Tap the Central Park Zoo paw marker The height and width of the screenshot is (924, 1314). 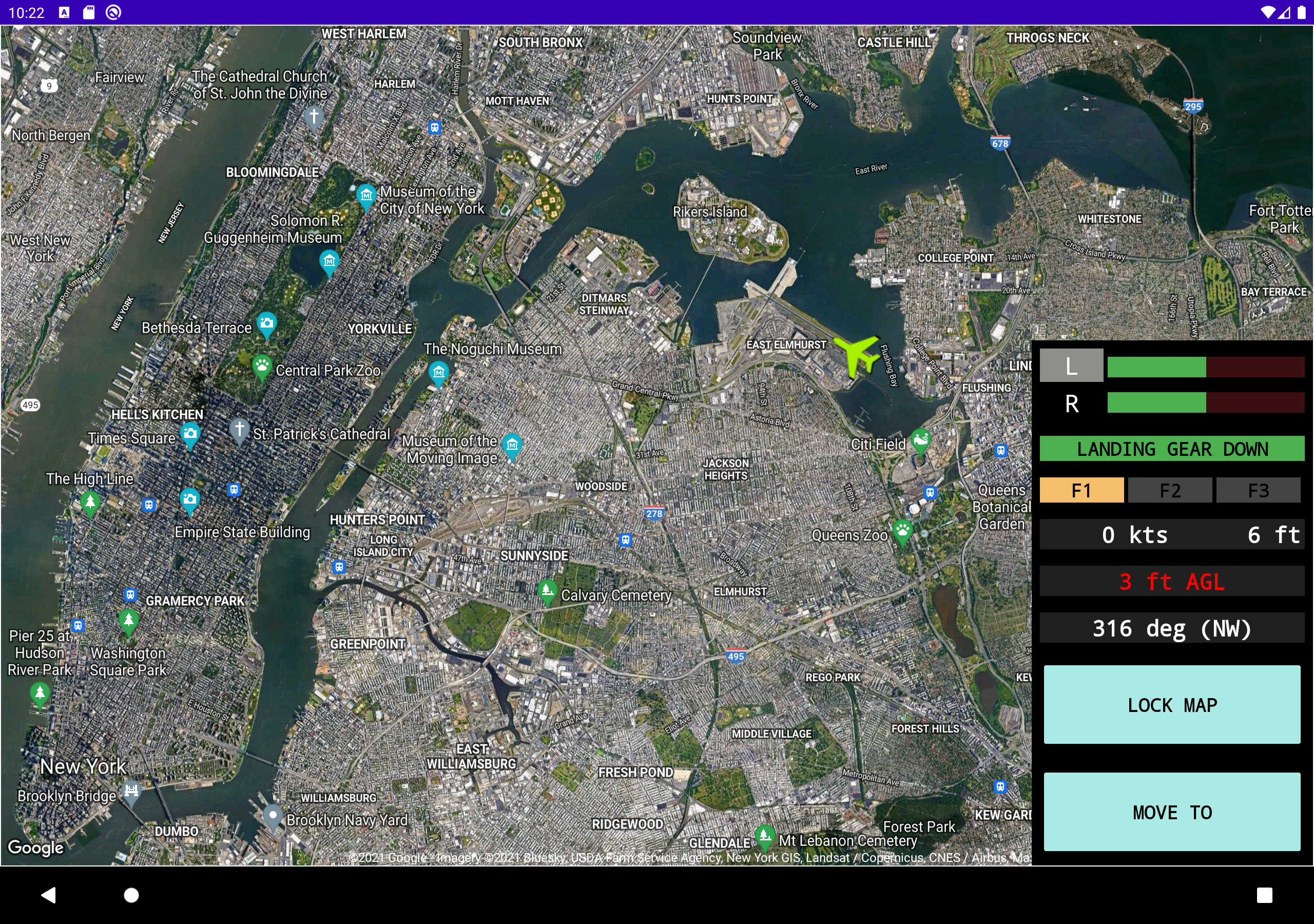click(x=262, y=368)
